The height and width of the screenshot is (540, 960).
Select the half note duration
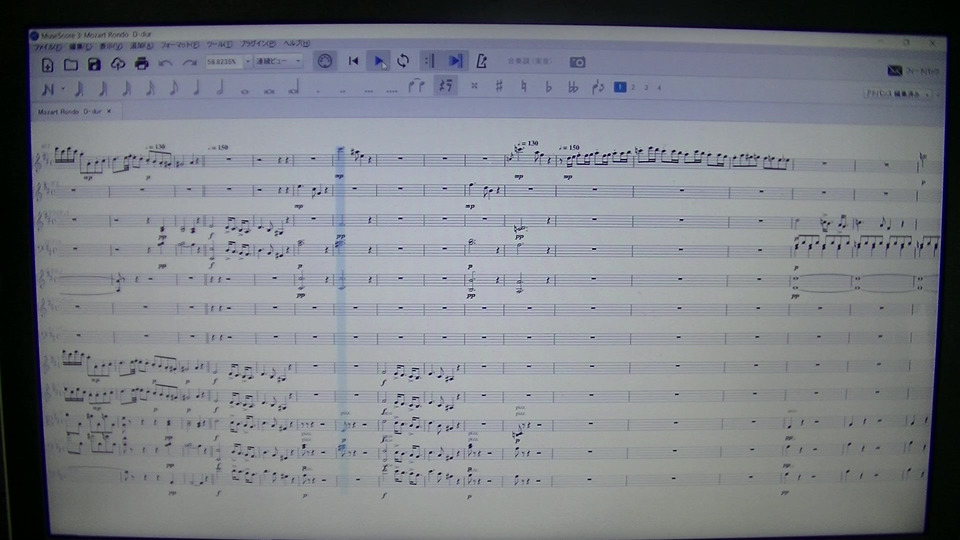tap(220, 88)
